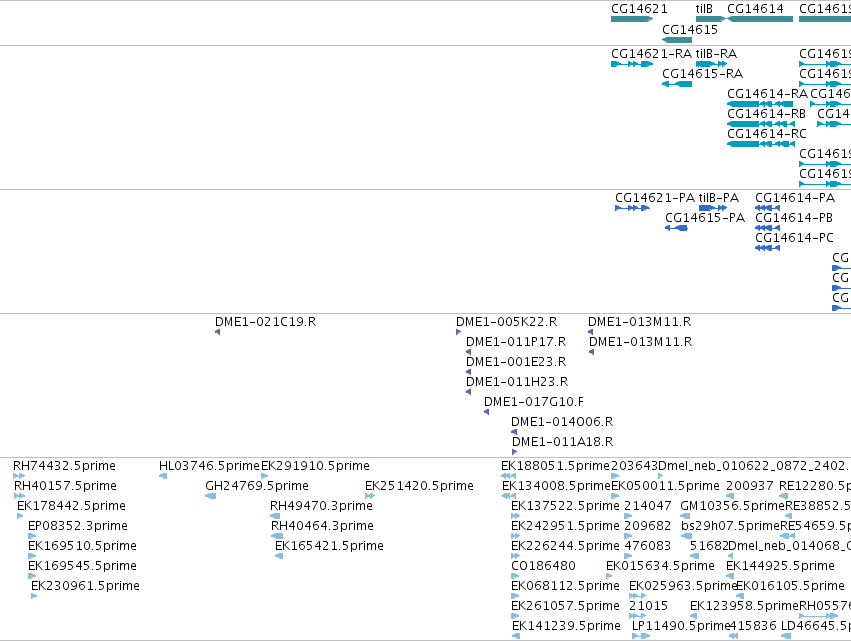
Task: Select EST HL03746.5prime
Action: coord(163,476)
